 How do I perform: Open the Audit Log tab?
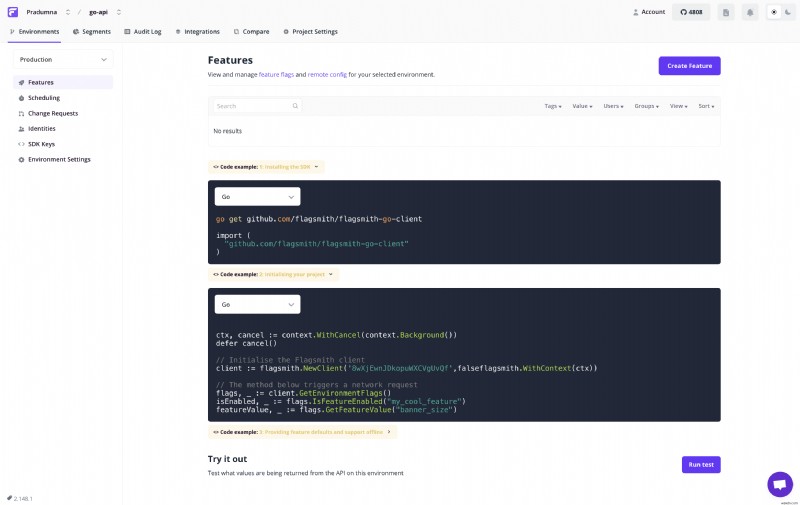click(143, 32)
